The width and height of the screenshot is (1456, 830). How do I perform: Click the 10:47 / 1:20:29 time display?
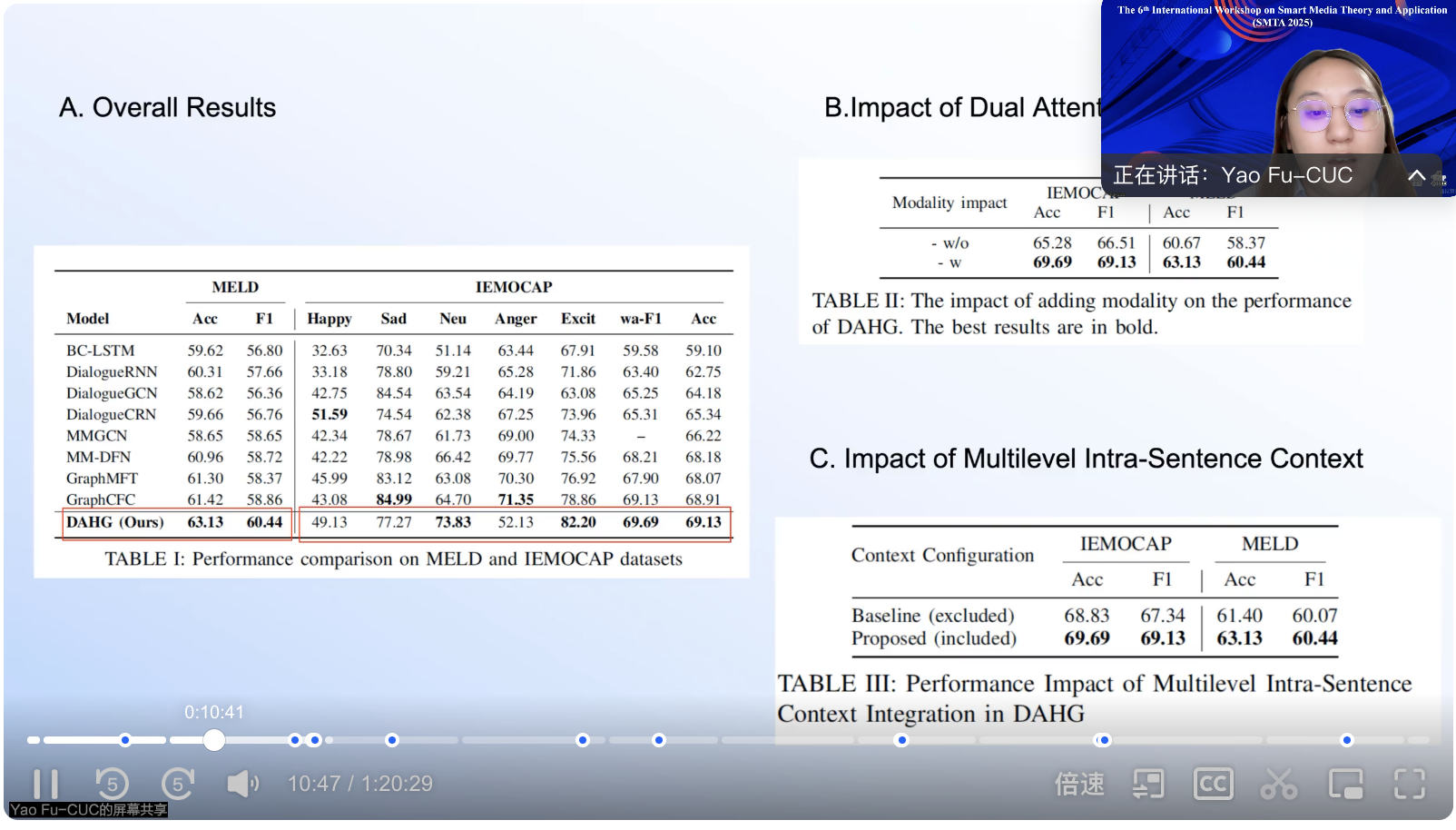point(360,784)
